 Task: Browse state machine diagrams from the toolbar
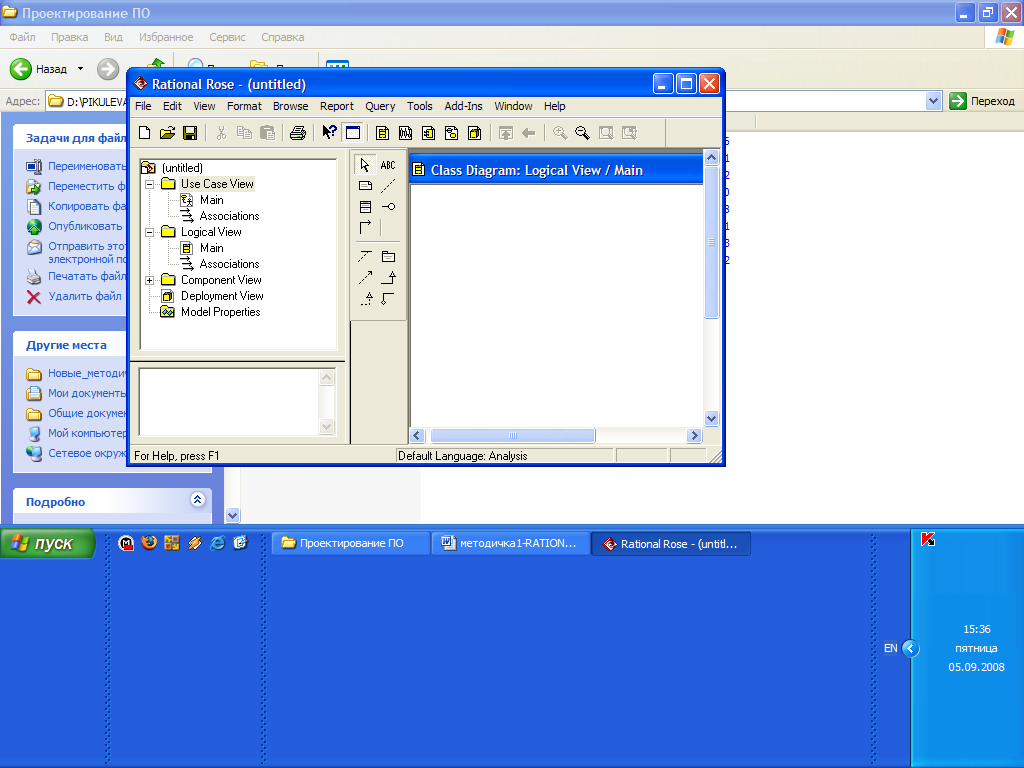coord(451,133)
